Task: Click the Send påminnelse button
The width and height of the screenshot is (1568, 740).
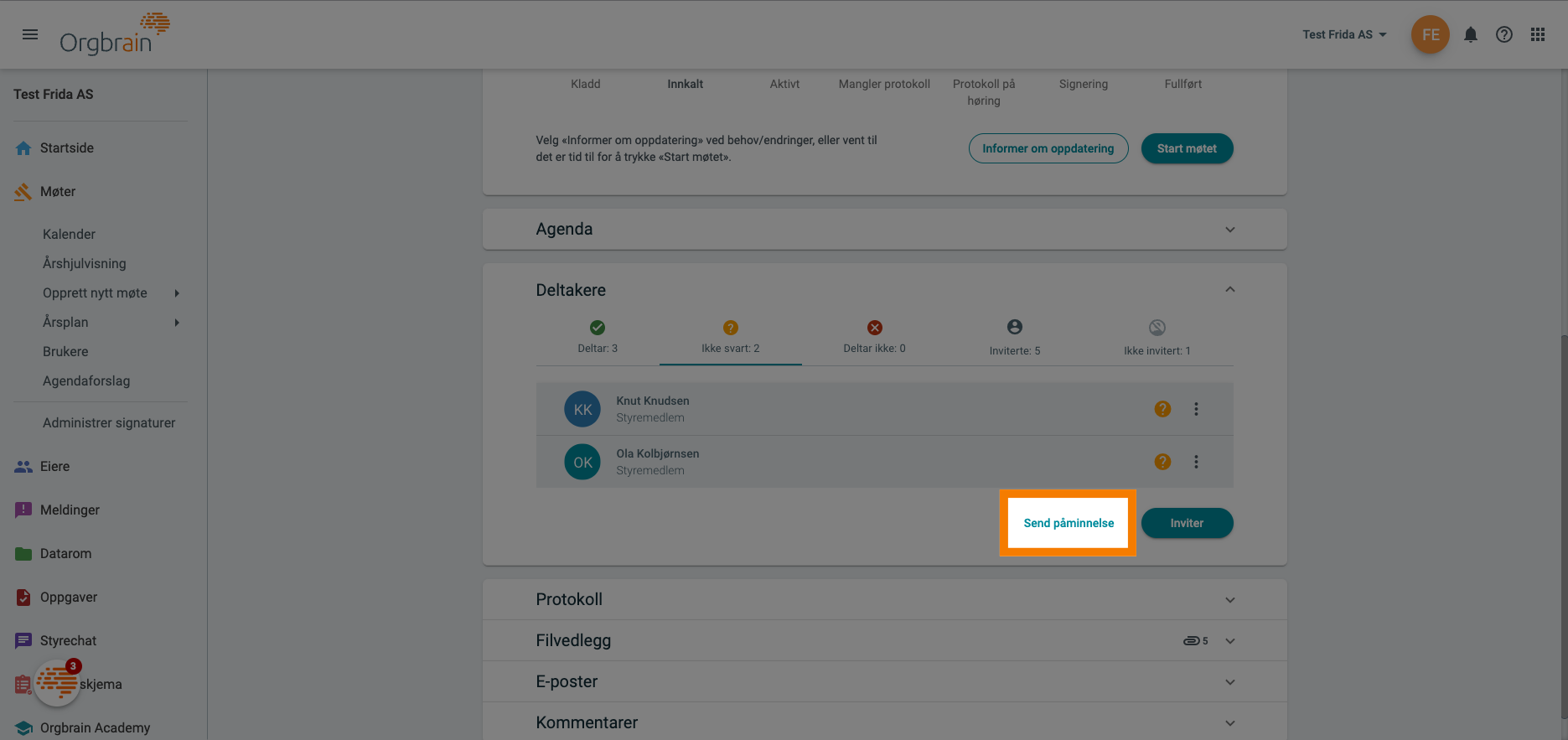Action: point(1069,523)
